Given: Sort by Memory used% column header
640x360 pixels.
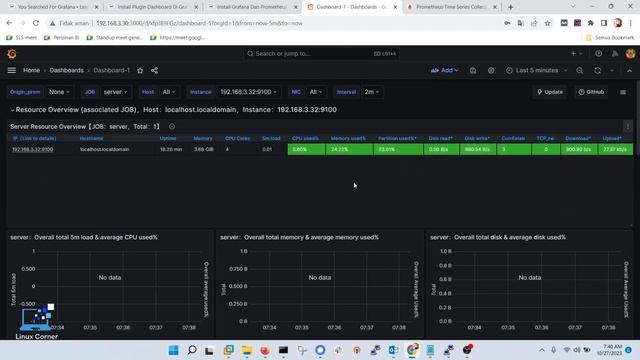Looking at the screenshot, I should click(348, 138).
